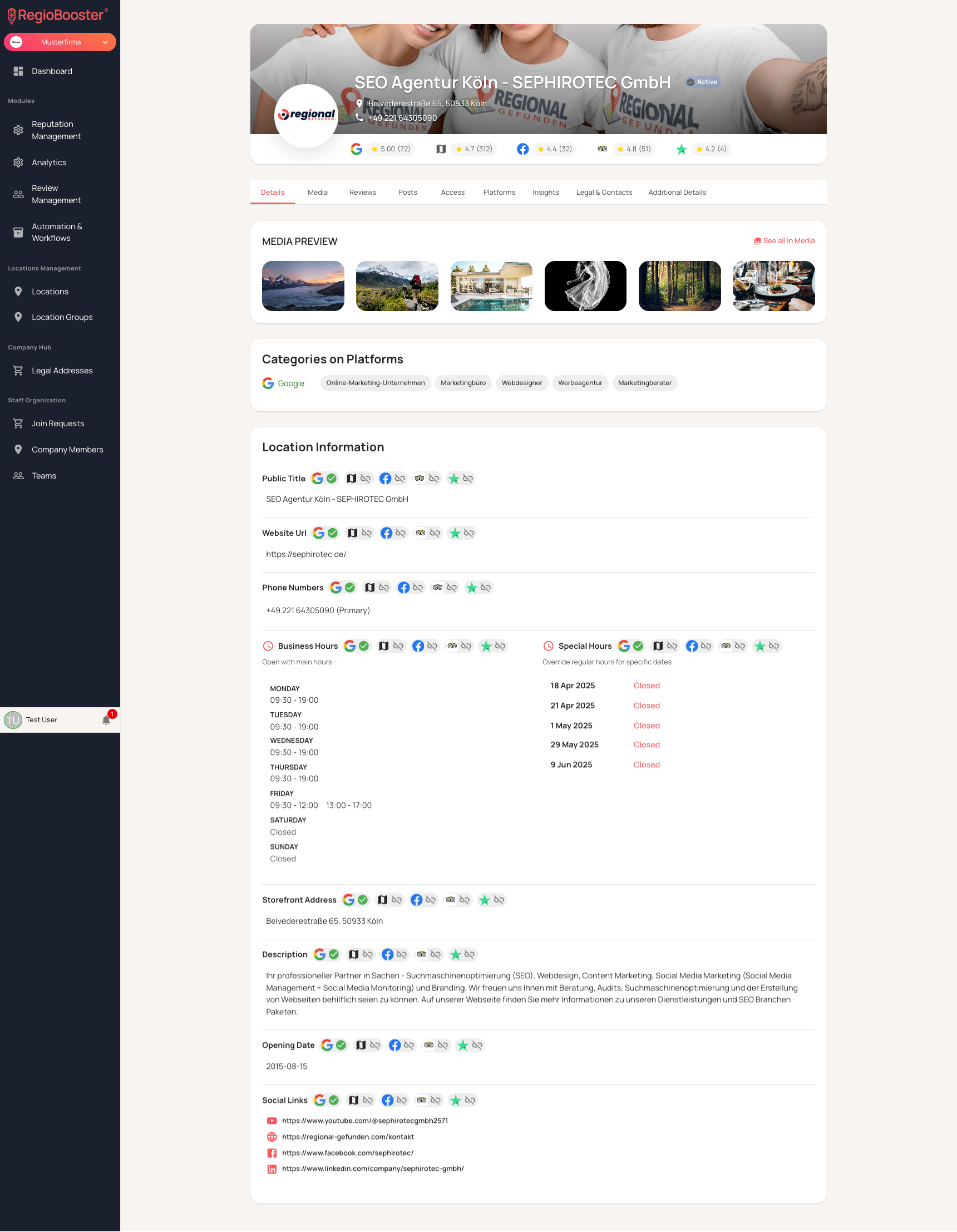Click the regional gefunden profile logo

click(x=306, y=116)
